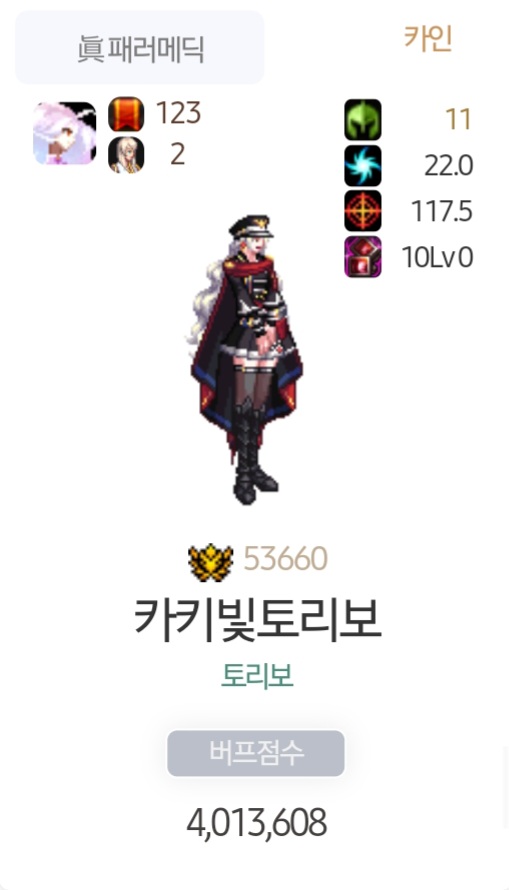509x890 pixels.
Task: Open the 토리보 adventure guild link
Action: [257, 676]
